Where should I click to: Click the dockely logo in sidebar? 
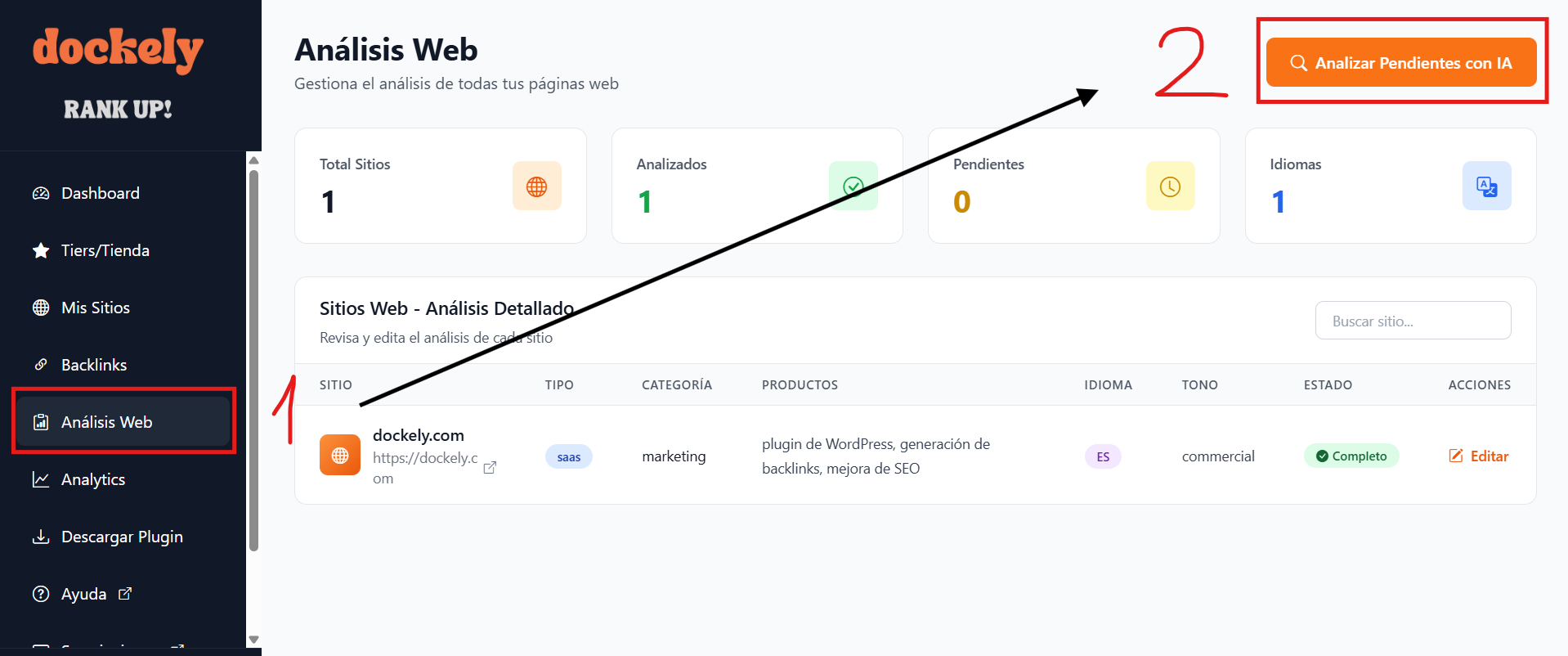pos(119,49)
